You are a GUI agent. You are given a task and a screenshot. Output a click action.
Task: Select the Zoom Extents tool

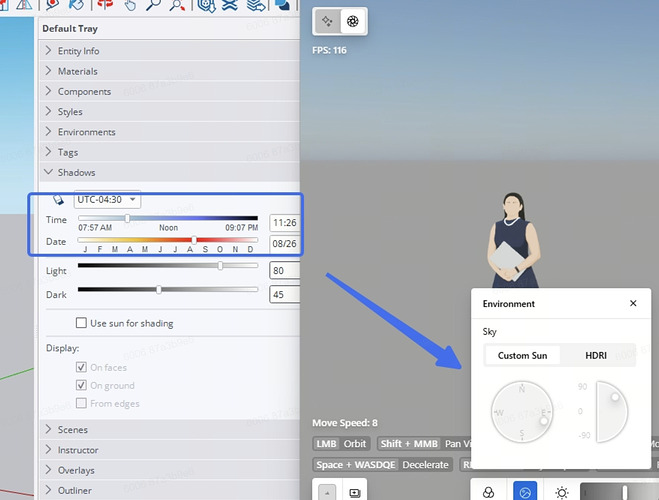177,5
